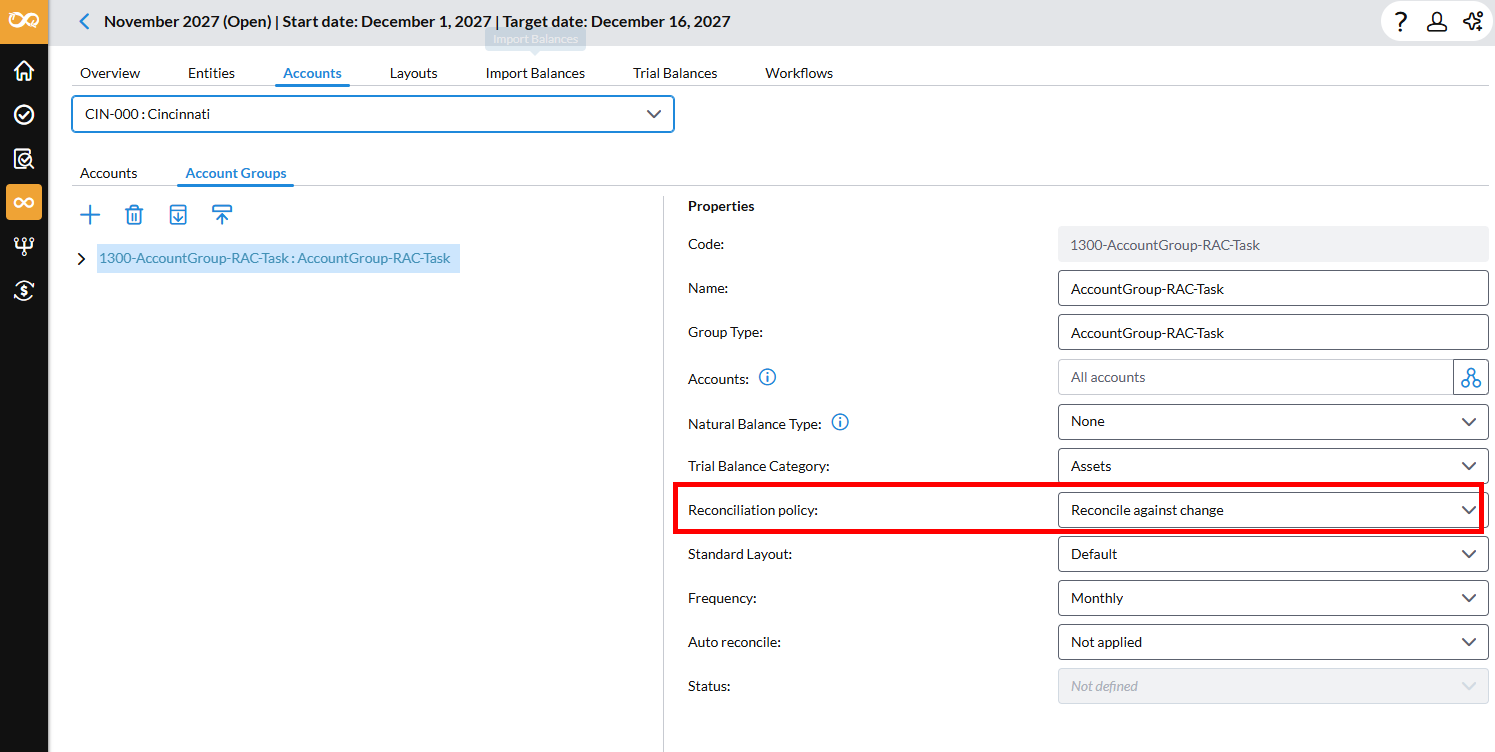Screen dimensions: 1495x752
Task: Select the Accounts sub-tab beside Account Groups
Action: click(x=109, y=173)
